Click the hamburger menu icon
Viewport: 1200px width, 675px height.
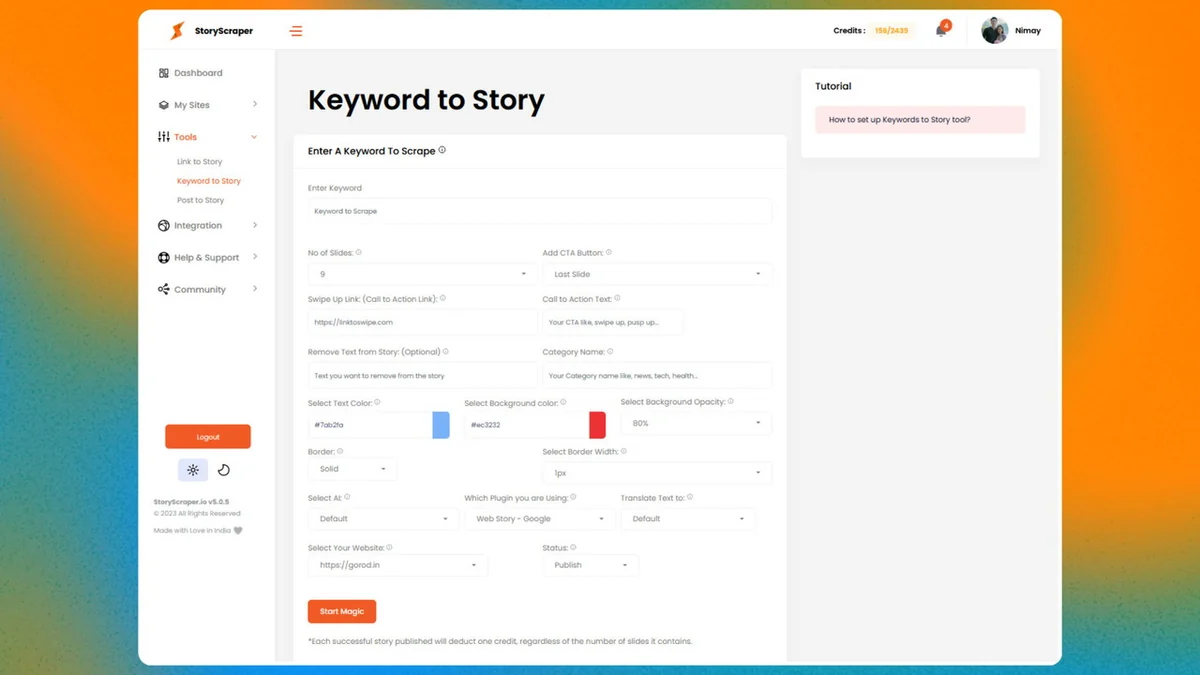pyautogui.click(x=296, y=31)
